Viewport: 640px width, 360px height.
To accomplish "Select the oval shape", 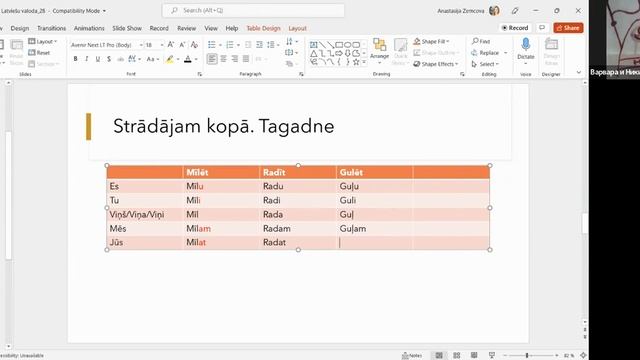I will [347, 44].
